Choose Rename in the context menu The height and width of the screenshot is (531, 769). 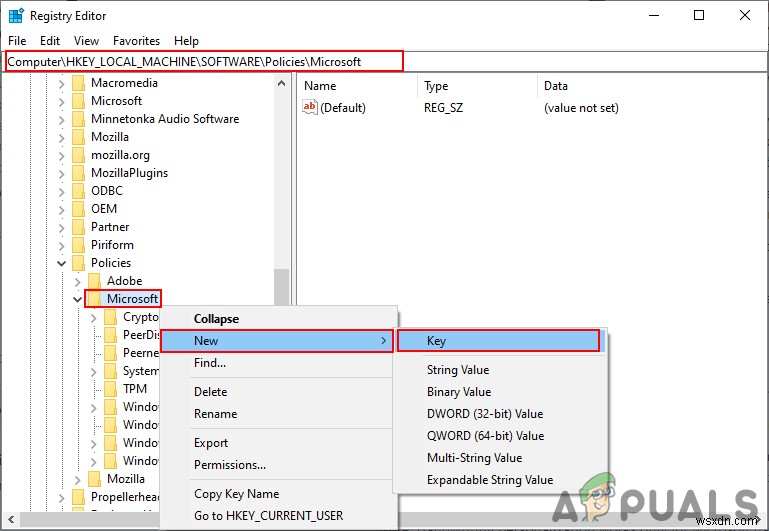pyautogui.click(x=278, y=414)
